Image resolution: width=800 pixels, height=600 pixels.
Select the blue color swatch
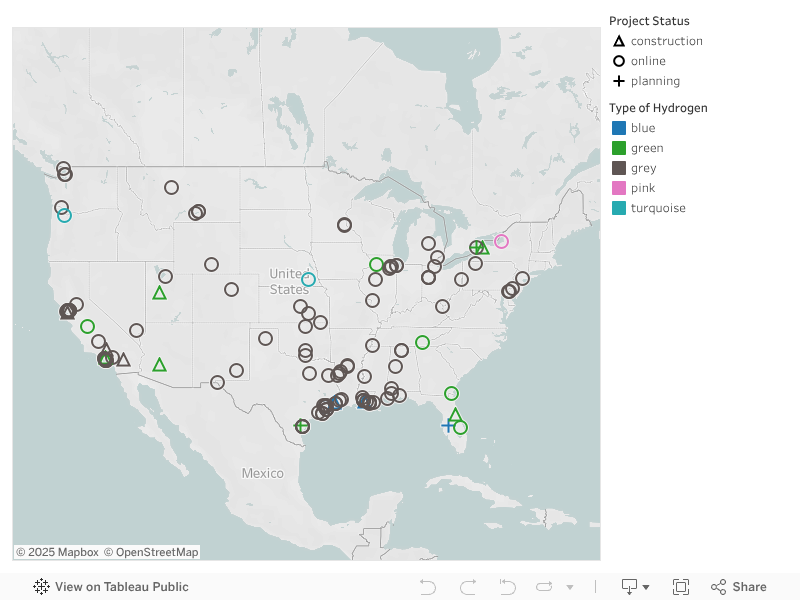(619, 128)
